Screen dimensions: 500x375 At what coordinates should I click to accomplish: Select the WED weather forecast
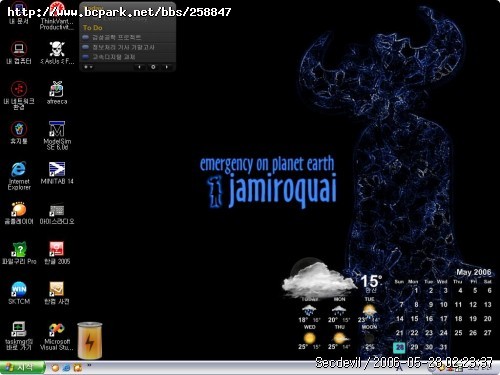309,337
